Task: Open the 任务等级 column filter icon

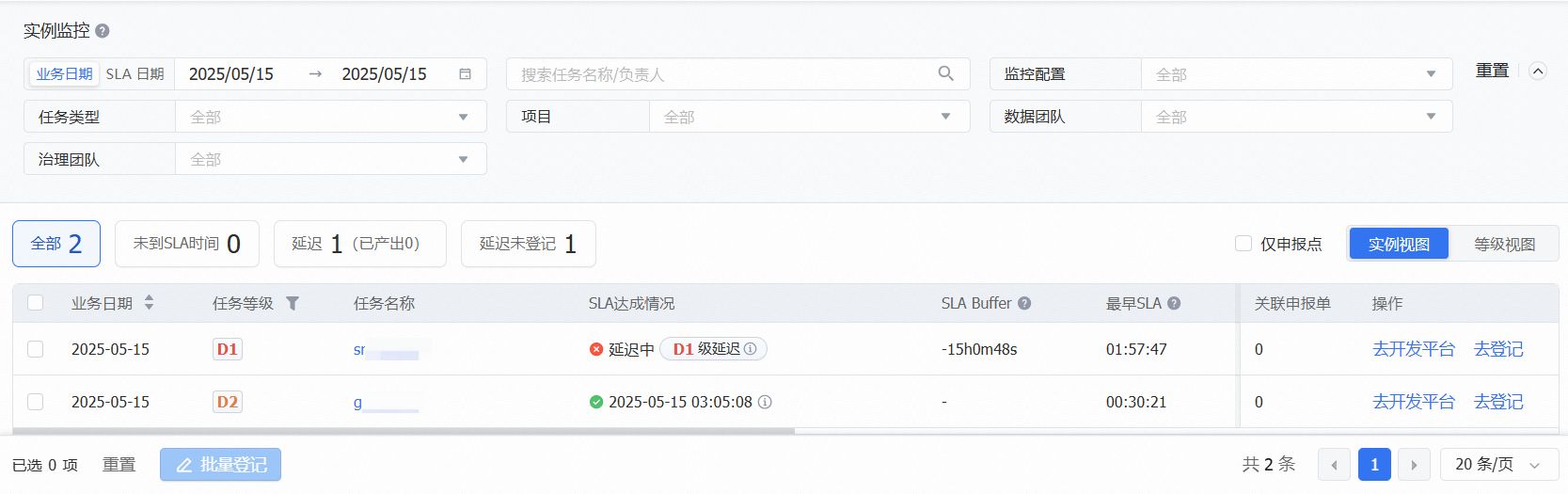Action: coord(293,303)
